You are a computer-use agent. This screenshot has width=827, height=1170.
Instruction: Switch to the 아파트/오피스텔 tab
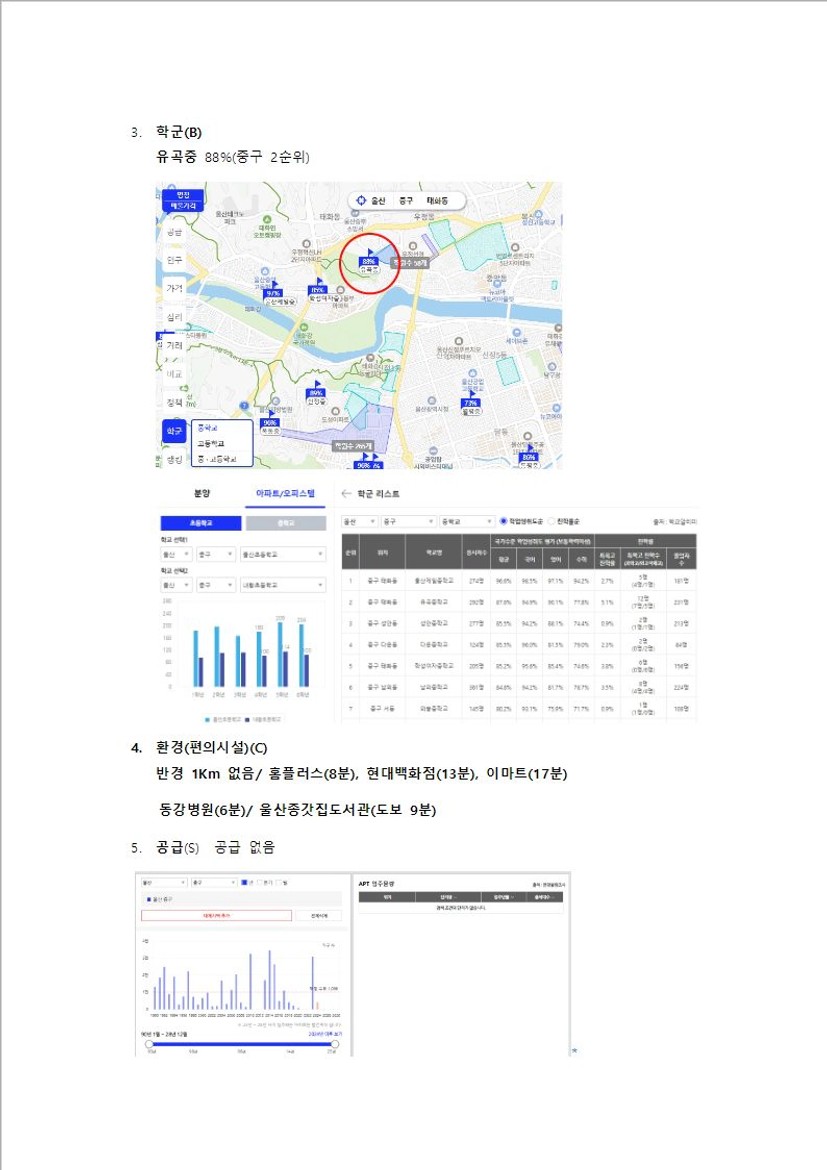click(x=285, y=493)
